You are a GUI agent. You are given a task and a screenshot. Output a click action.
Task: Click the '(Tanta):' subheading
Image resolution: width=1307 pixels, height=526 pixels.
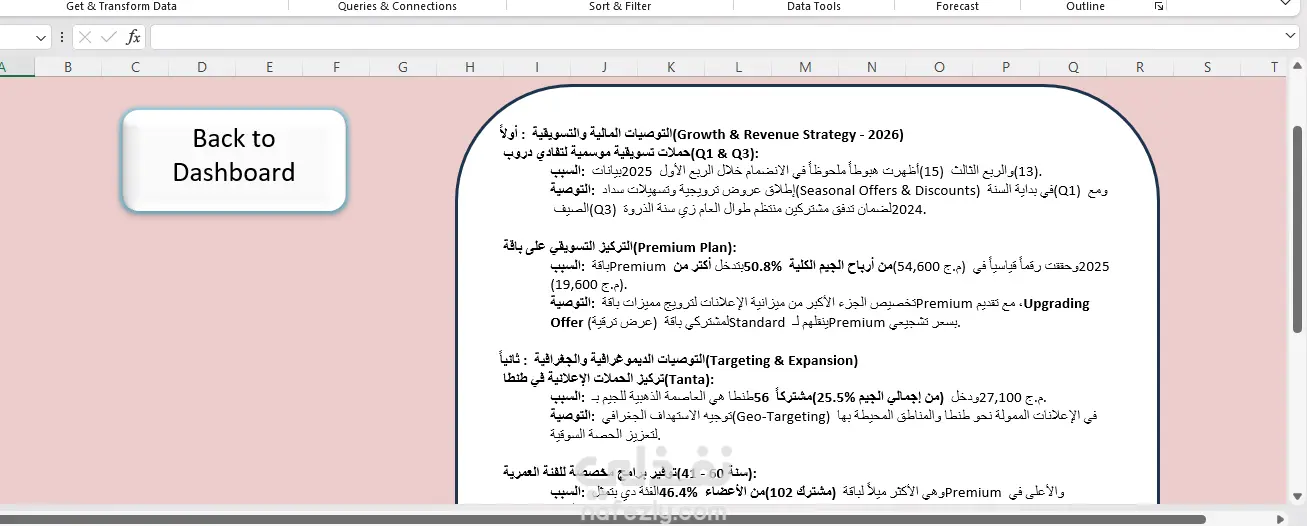tap(609, 379)
